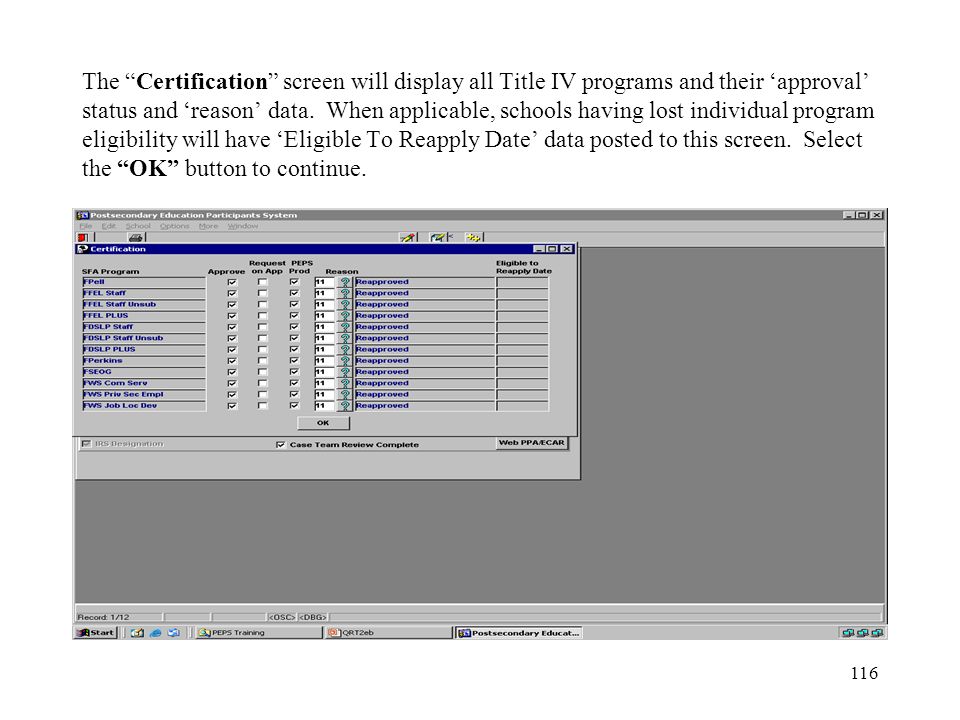Open reason lookup for FSEOG row
960x720 pixels.
345,372
